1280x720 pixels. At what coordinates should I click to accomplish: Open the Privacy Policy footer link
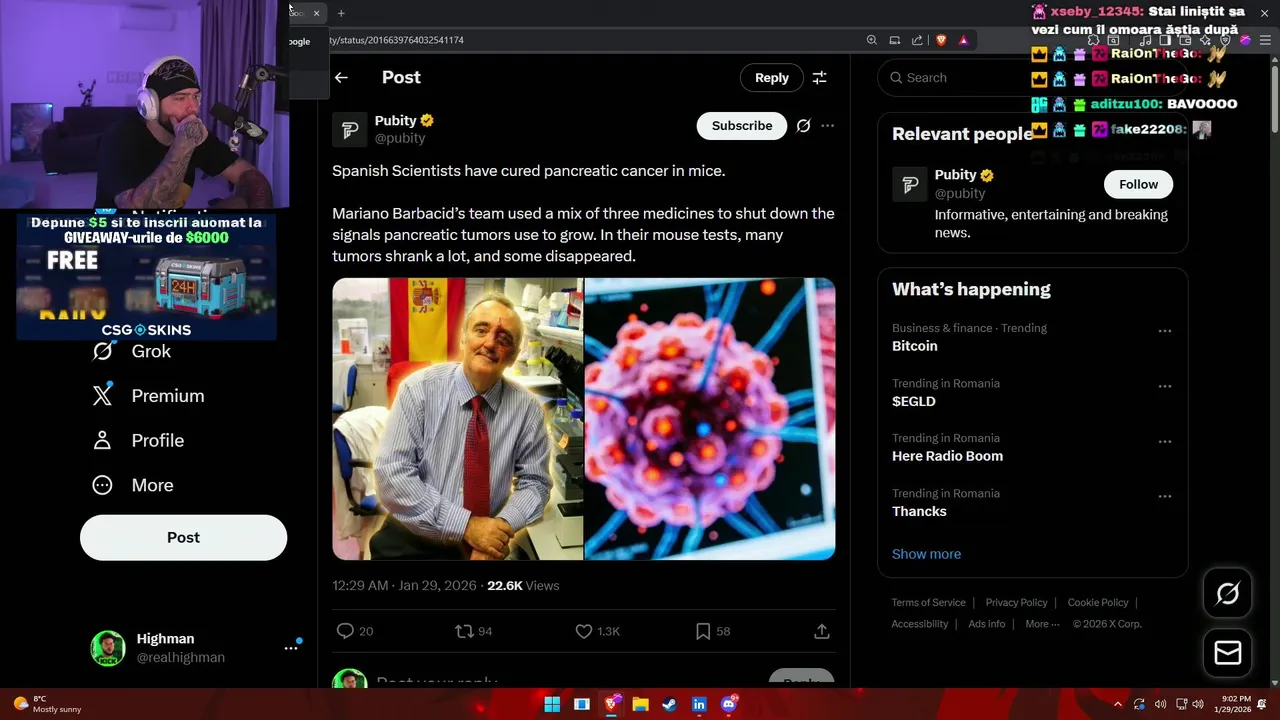point(1016,602)
